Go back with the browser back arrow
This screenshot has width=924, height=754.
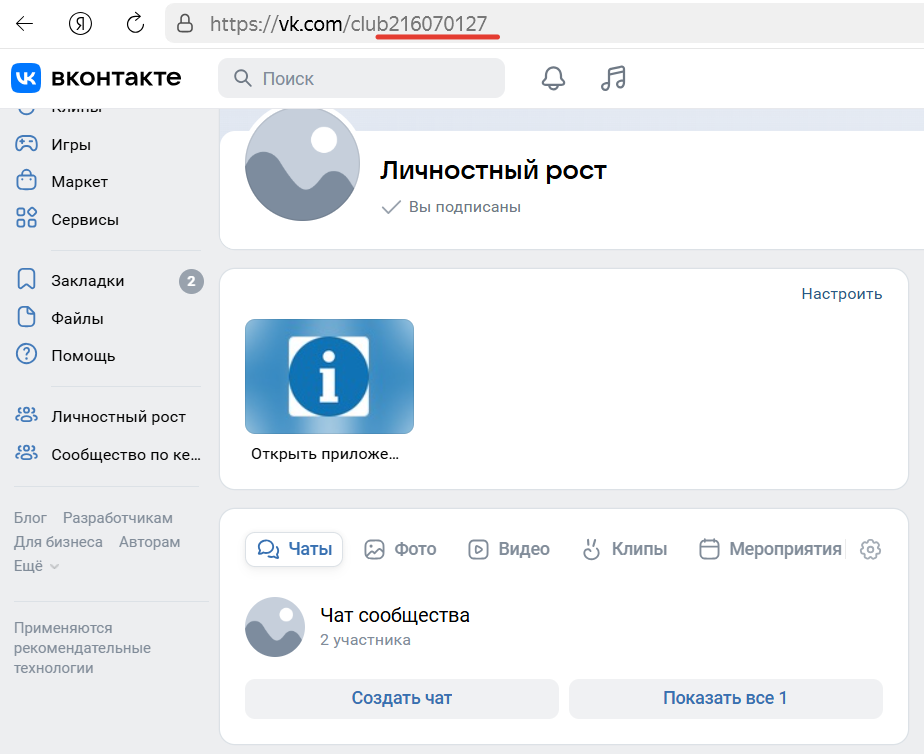(x=24, y=24)
